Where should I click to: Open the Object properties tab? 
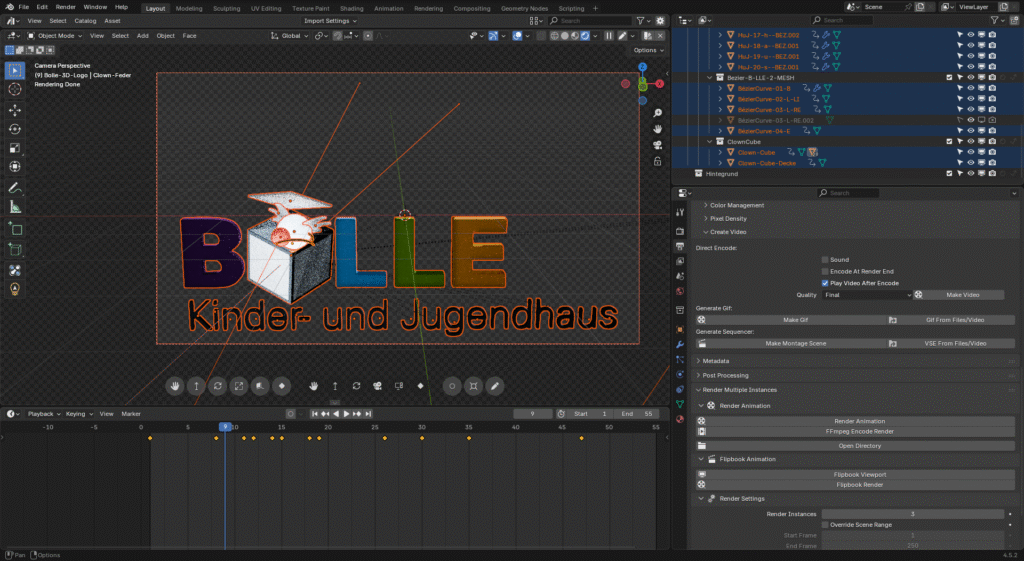tap(680, 329)
